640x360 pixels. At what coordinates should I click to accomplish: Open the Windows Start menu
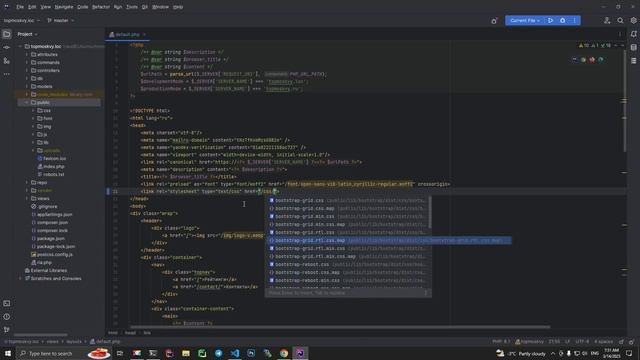pyautogui.click(x=8, y=353)
